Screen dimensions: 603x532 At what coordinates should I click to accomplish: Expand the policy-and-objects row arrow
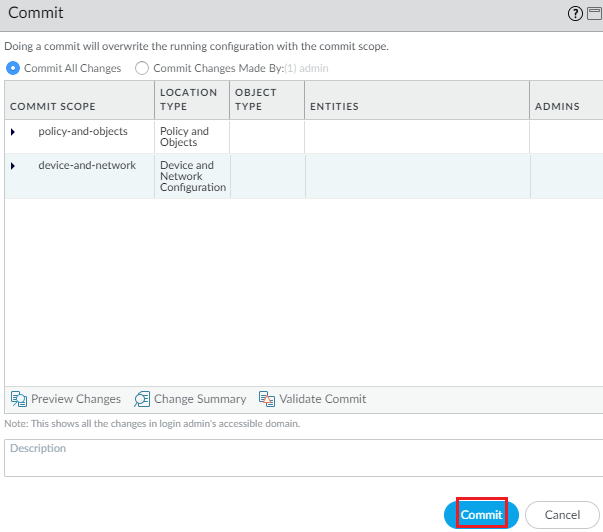click(x=13, y=132)
